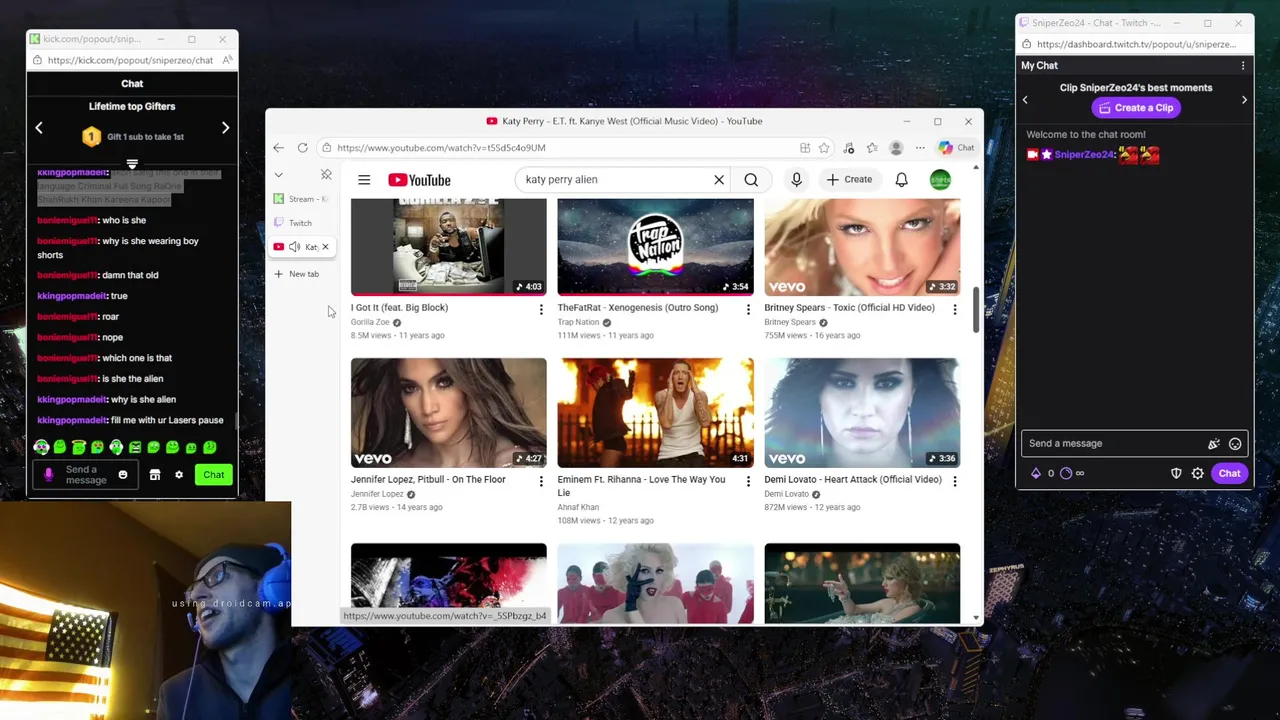Open the browser Copilot Chat button
This screenshot has height=720, width=1280.
(957, 148)
